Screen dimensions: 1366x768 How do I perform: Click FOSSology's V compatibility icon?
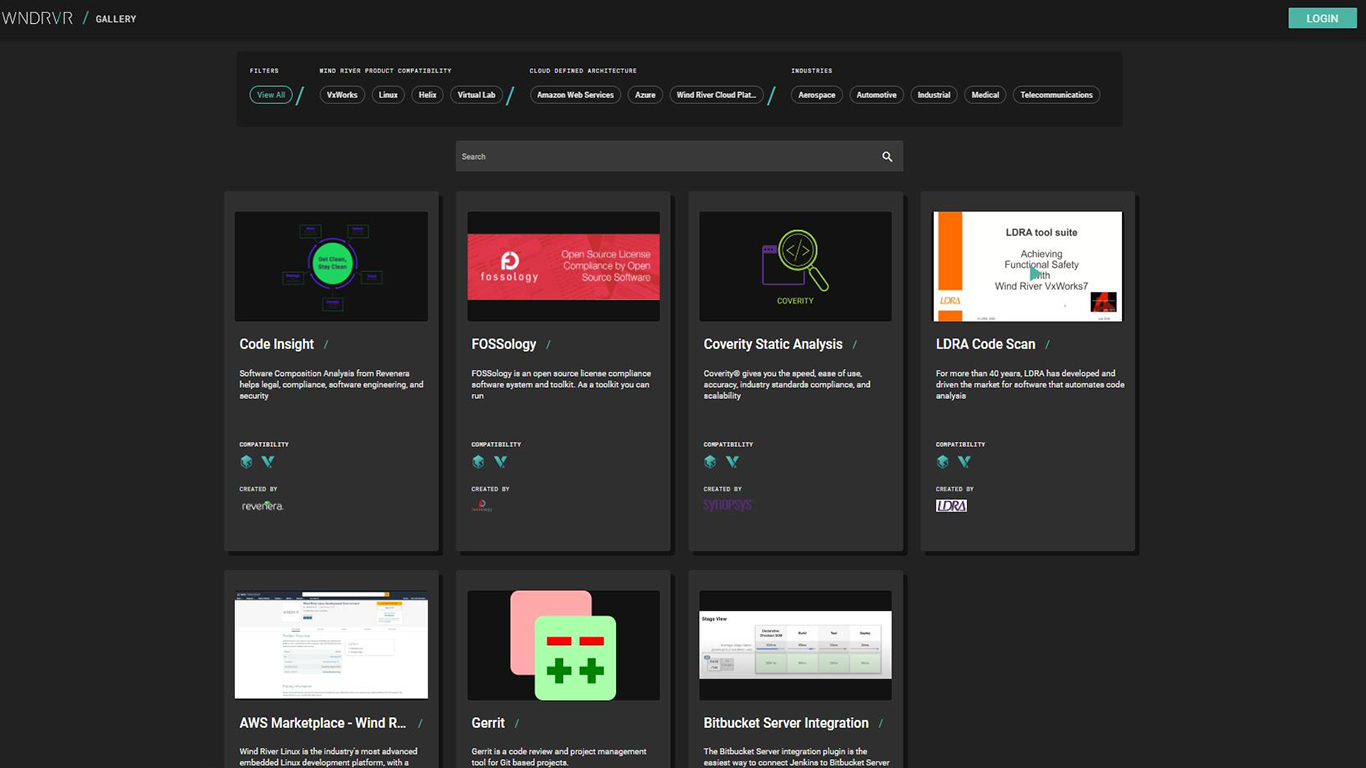500,462
